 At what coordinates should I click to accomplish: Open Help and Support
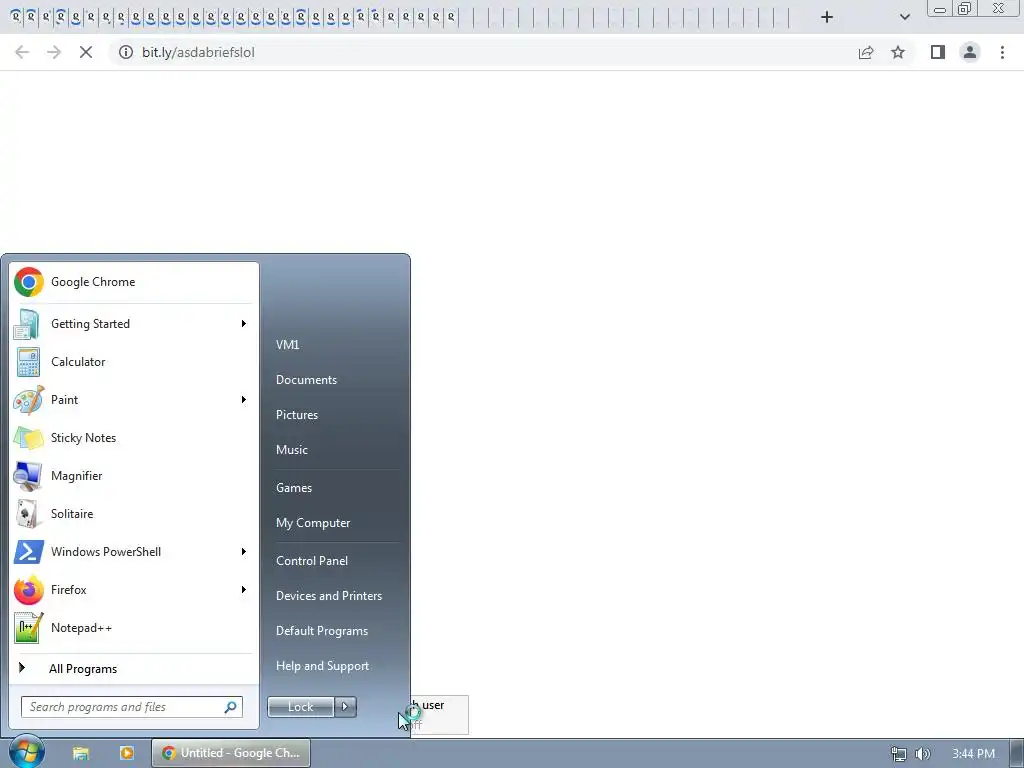tap(323, 666)
